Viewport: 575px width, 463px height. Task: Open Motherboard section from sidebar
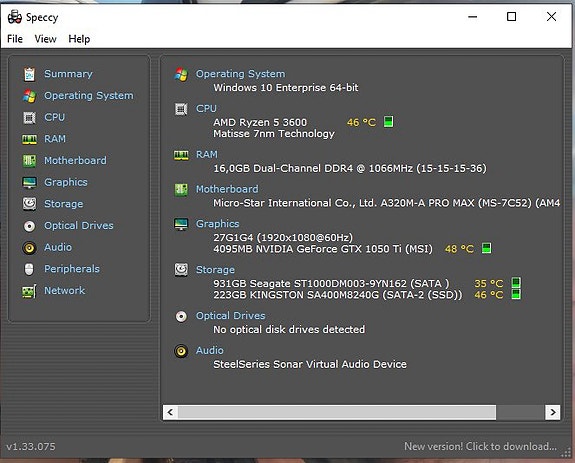point(75,161)
